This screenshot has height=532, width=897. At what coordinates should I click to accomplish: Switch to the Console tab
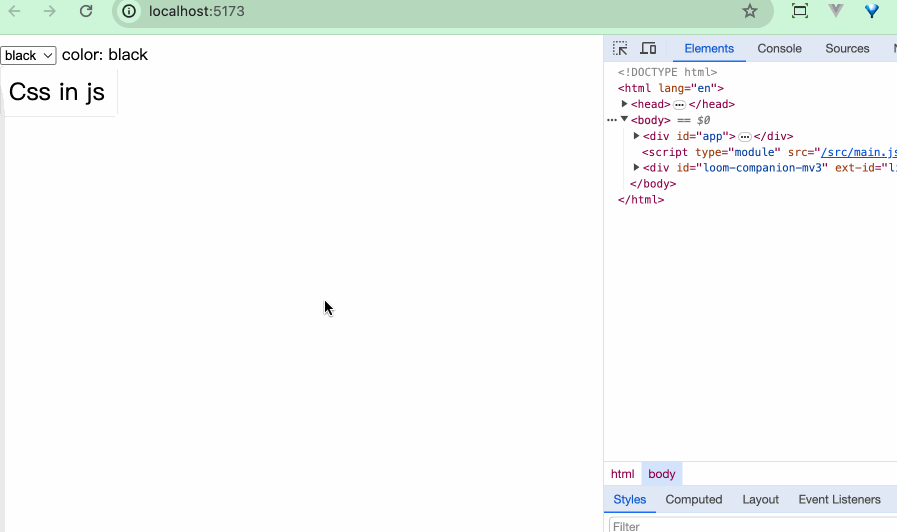(779, 48)
